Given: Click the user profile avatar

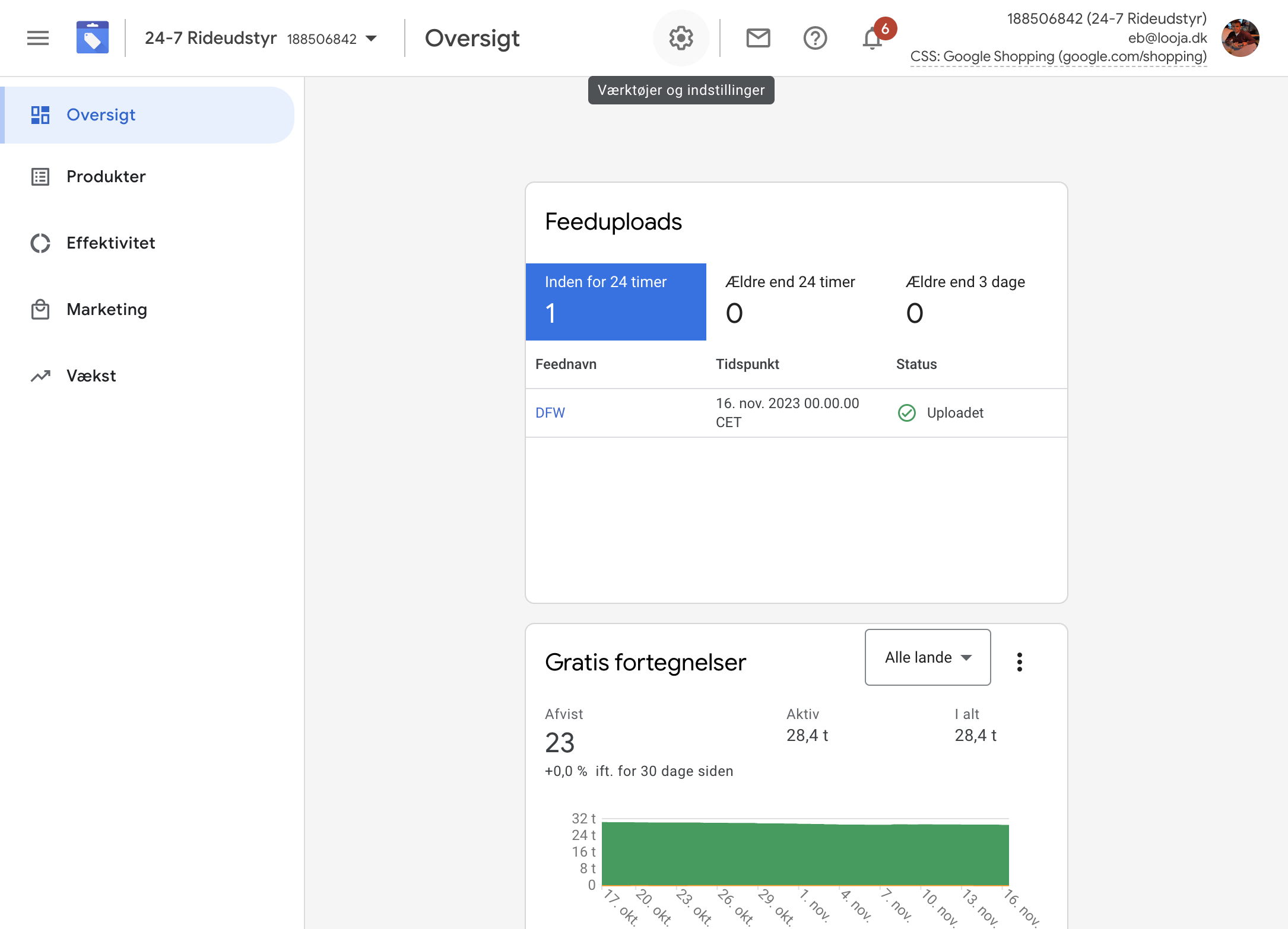Looking at the screenshot, I should click(1240, 39).
